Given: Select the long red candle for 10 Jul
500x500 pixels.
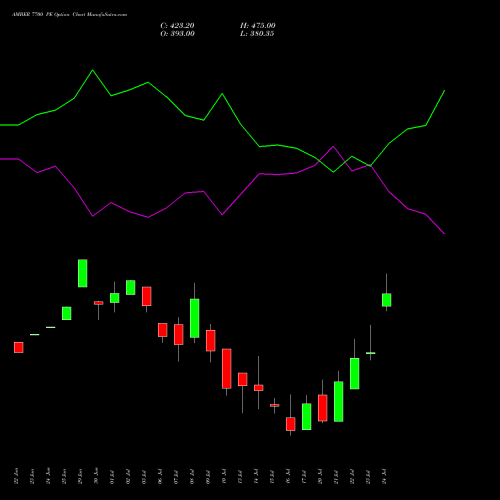Looking at the screenshot, I should [x=227, y=369].
